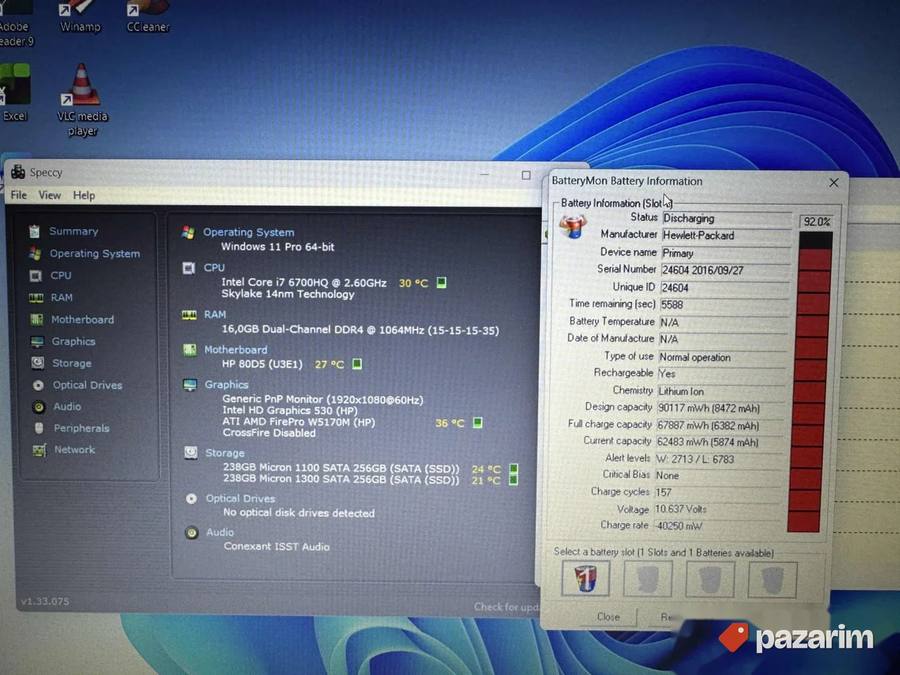This screenshot has height=675, width=900.
Task: Open the Motherboard heading link in summary
Action: pyautogui.click(x=236, y=350)
